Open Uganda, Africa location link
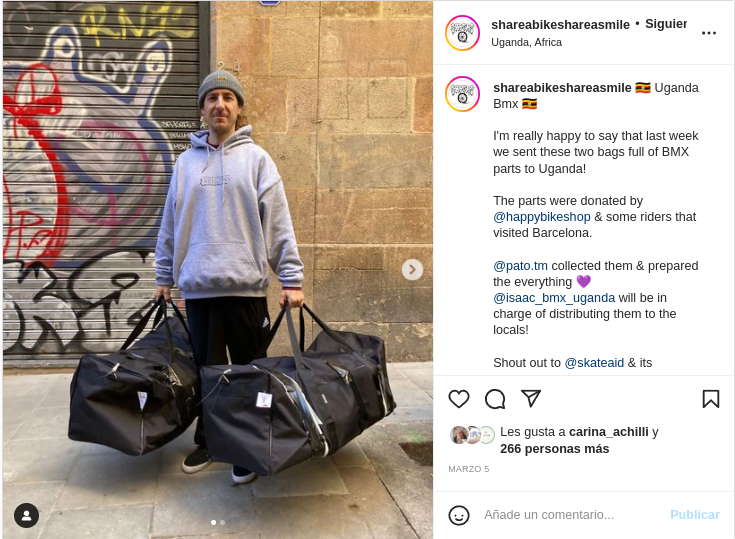 click(x=526, y=42)
